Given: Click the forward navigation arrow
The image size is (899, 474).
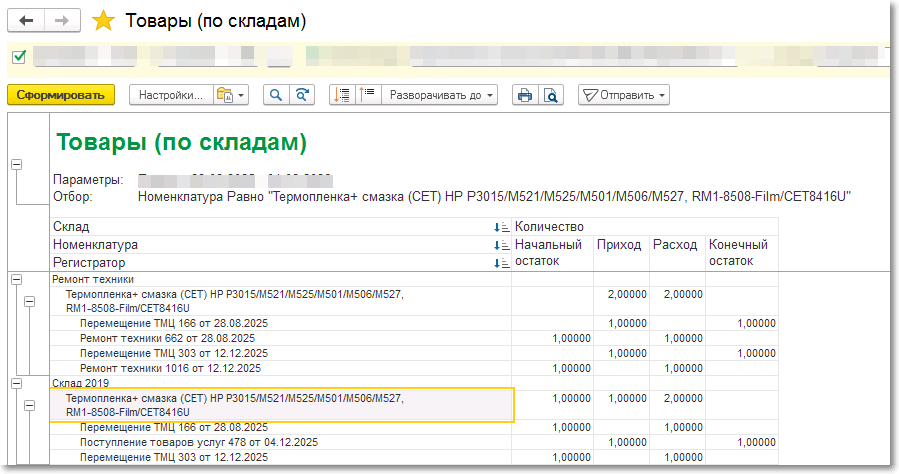Looking at the screenshot, I should click(x=62, y=21).
